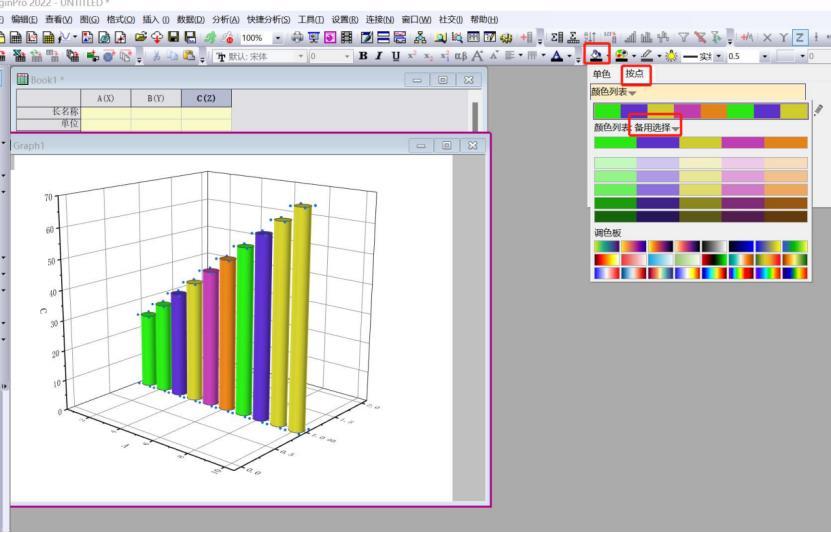Screen dimensions: 831x533
Task: Choose the grayscale black-to-white palette
Action: point(714,246)
